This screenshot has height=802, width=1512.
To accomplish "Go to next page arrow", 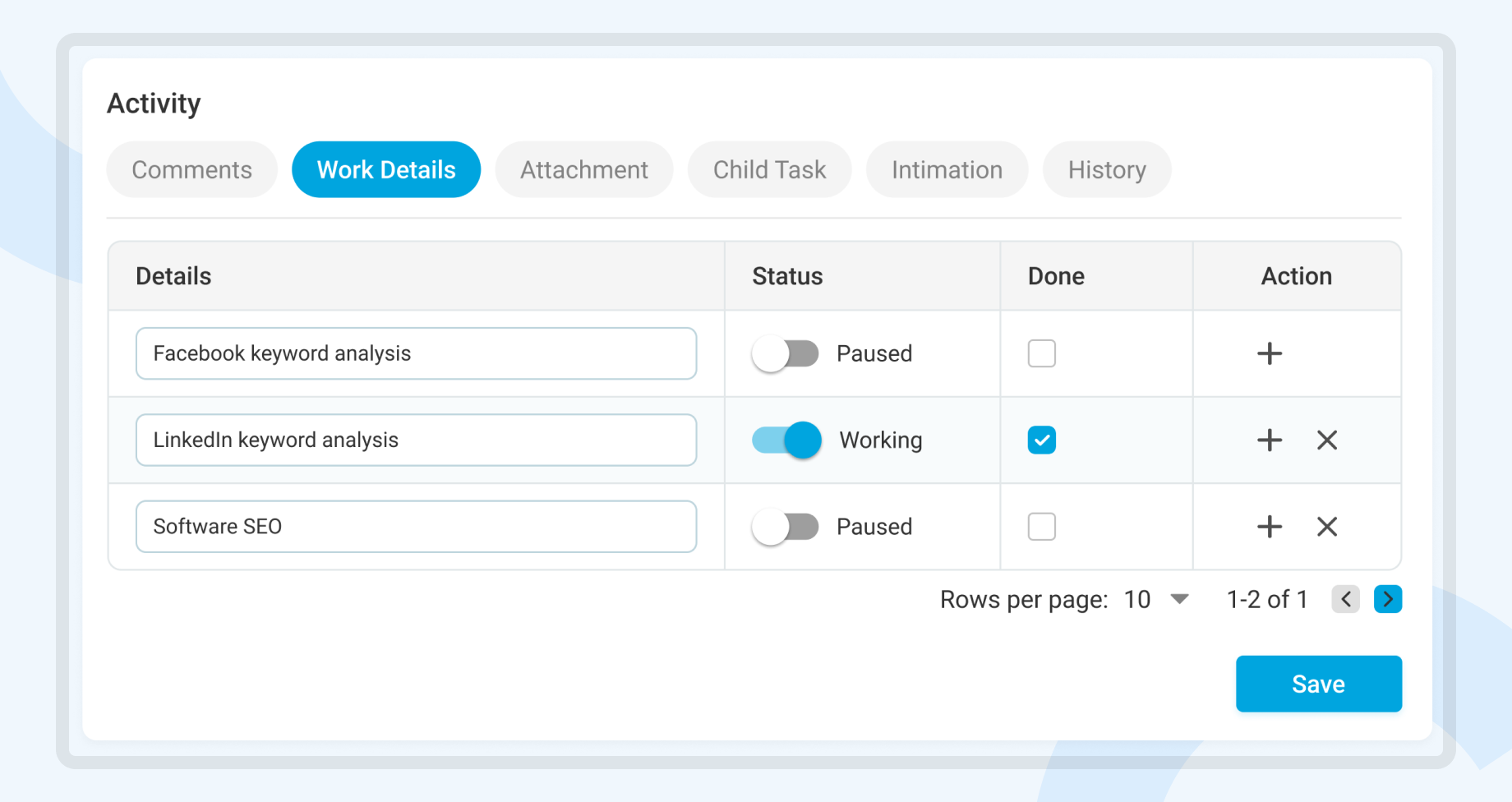I will [x=1388, y=599].
